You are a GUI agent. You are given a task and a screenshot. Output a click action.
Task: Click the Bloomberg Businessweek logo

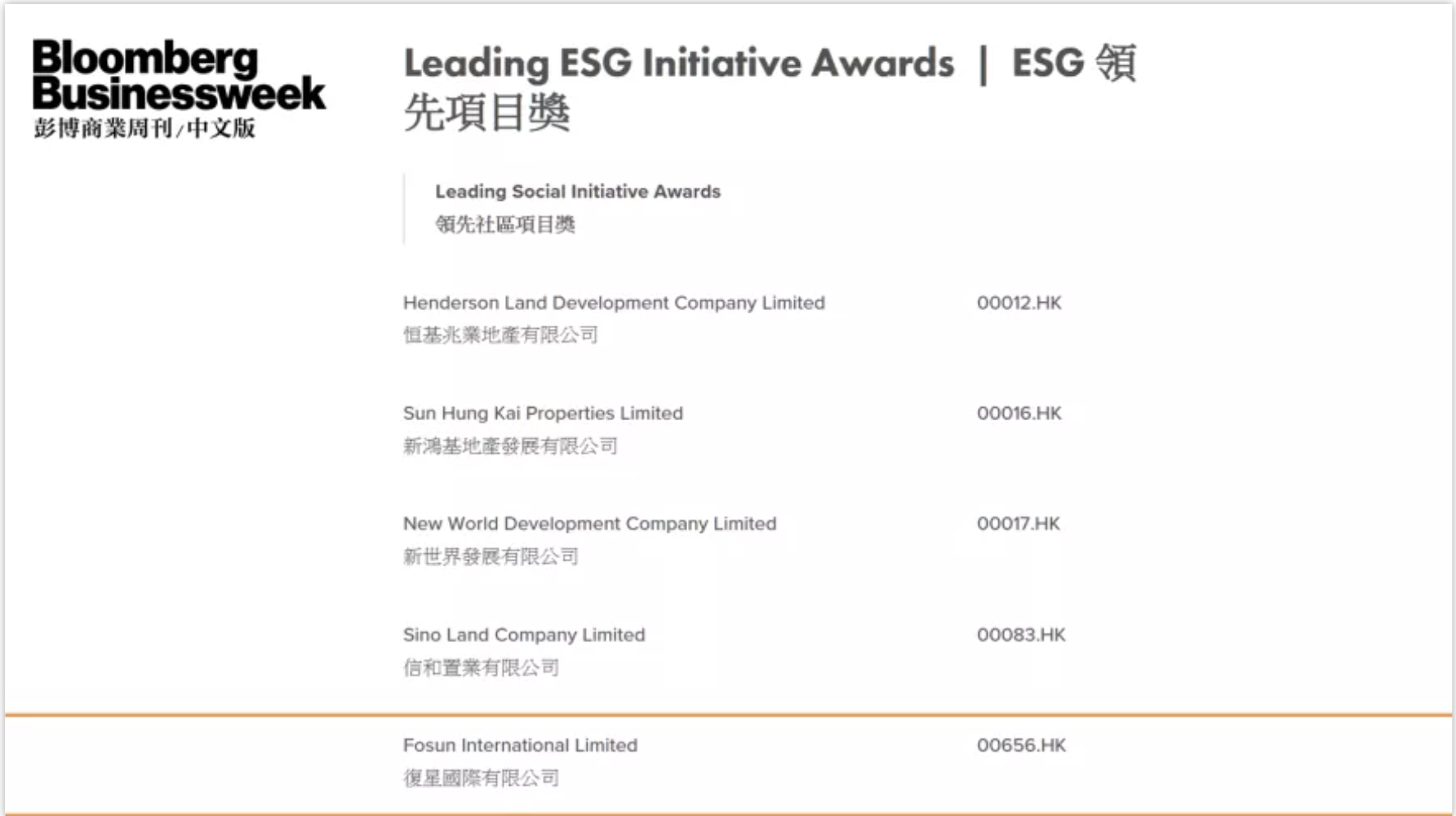point(179,75)
